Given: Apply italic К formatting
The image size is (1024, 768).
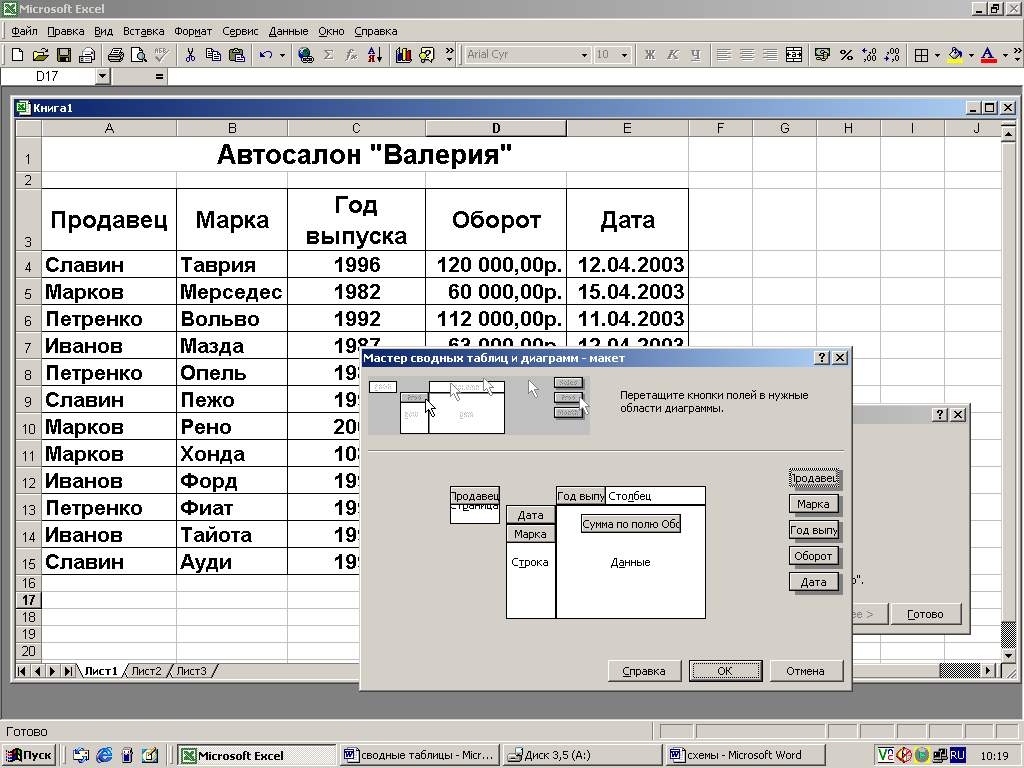Looking at the screenshot, I should 673,55.
